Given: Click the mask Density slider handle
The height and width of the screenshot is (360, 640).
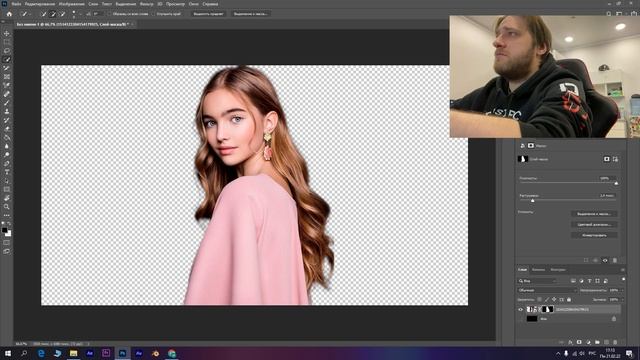Looking at the screenshot, I should (x=616, y=183).
